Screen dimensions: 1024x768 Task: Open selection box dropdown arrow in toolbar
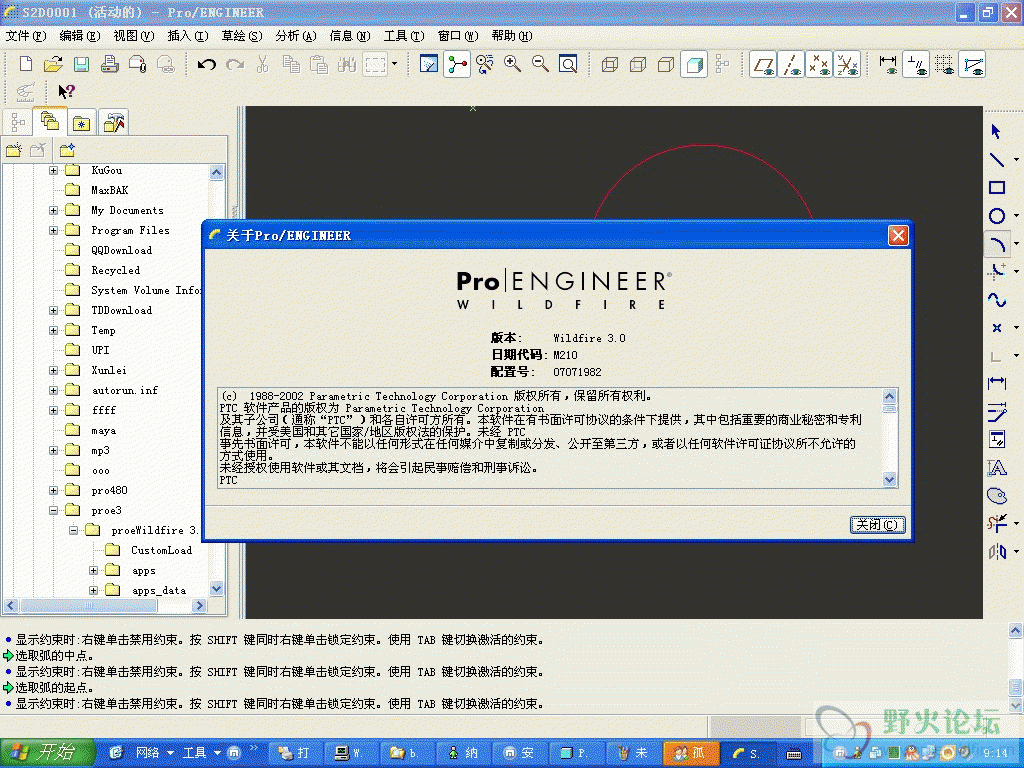pos(394,64)
